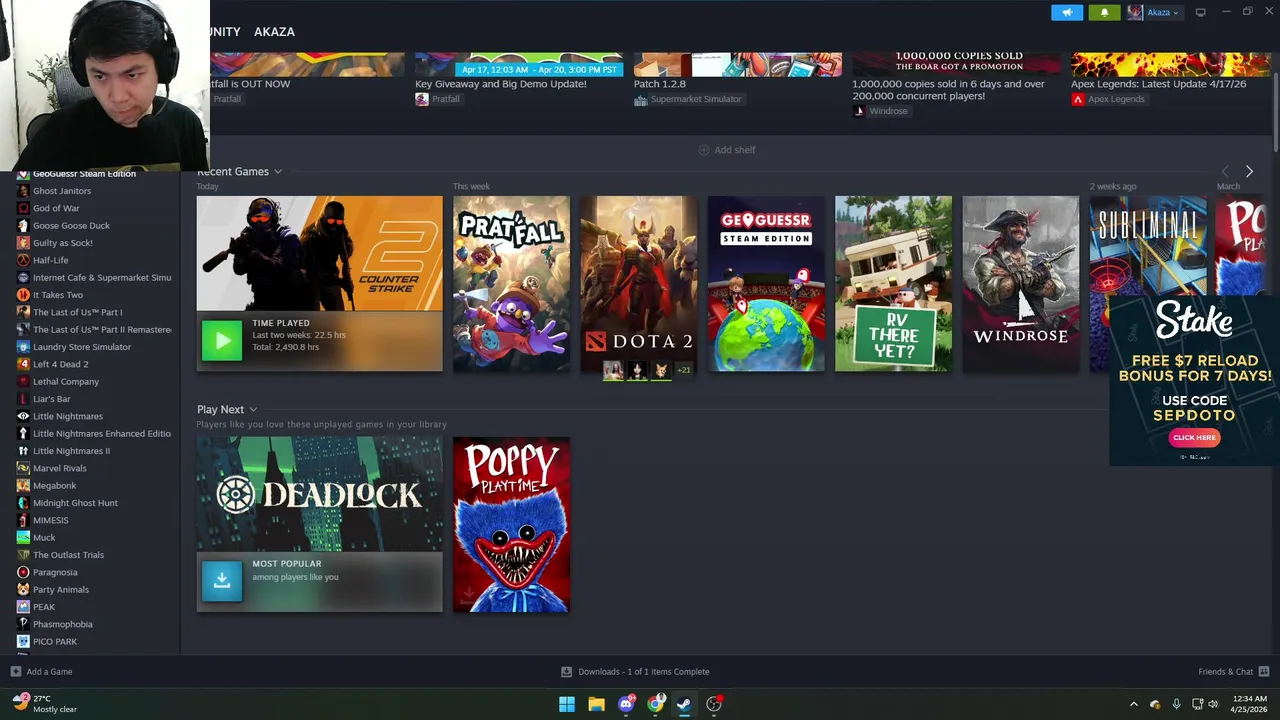The height and width of the screenshot is (720, 1280).
Task: Click CLICK HERE on the Stake ad
Action: click(1194, 437)
